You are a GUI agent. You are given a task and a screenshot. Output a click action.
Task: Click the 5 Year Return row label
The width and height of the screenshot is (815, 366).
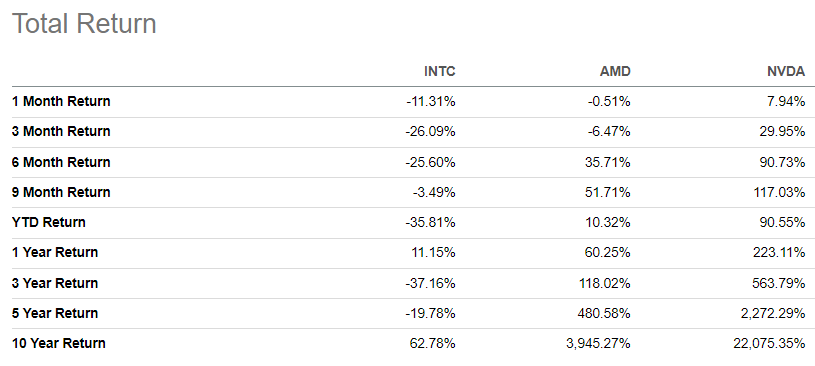pos(55,313)
